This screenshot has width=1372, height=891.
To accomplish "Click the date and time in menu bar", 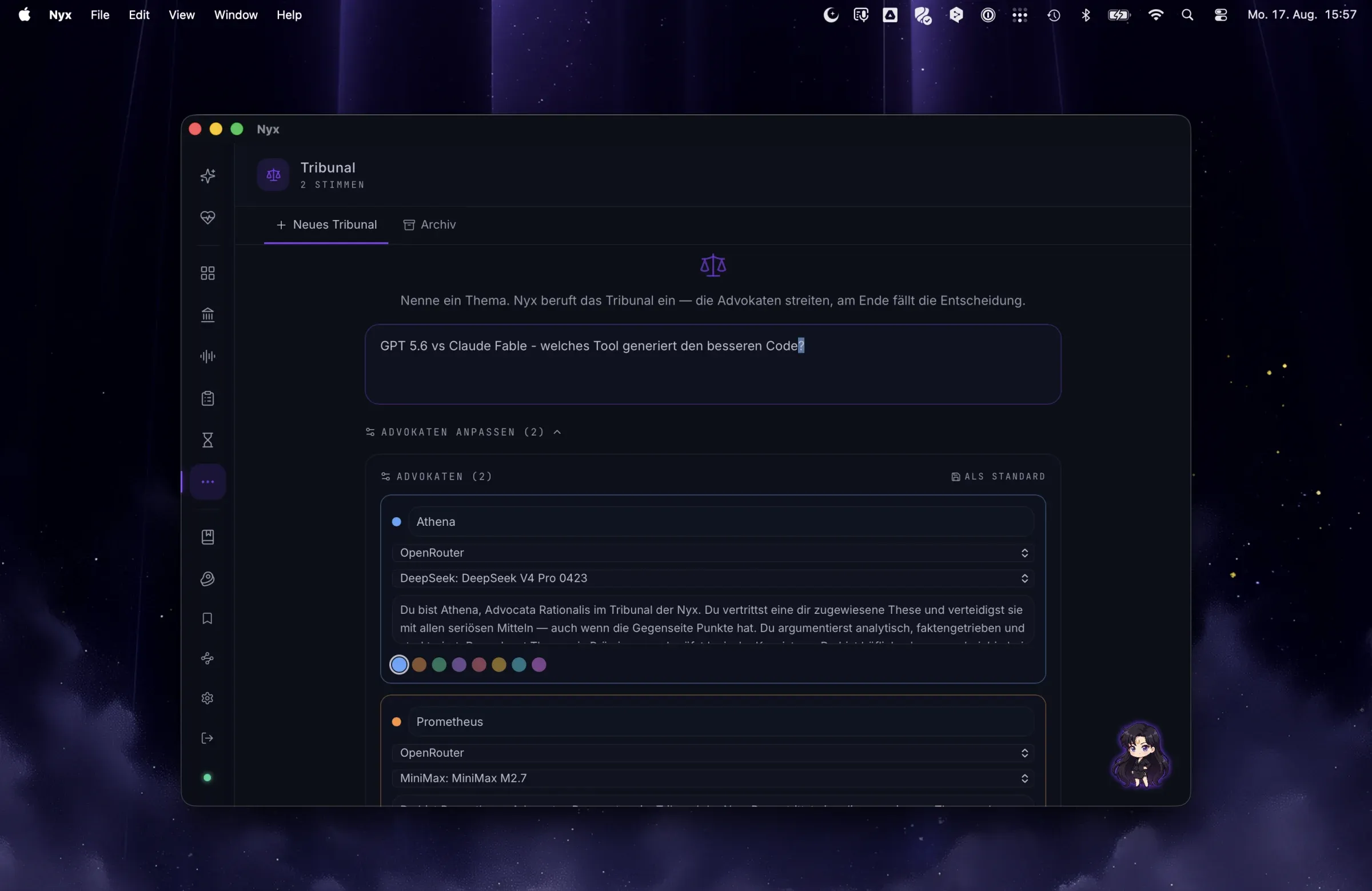I will point(1302,15).
